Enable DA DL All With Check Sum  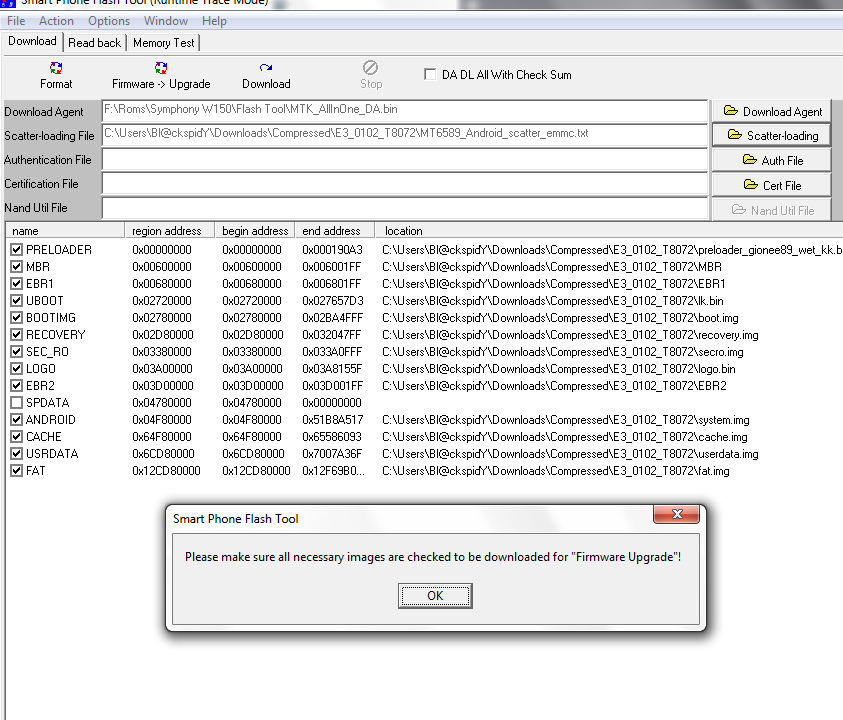(x=430, y=75)
